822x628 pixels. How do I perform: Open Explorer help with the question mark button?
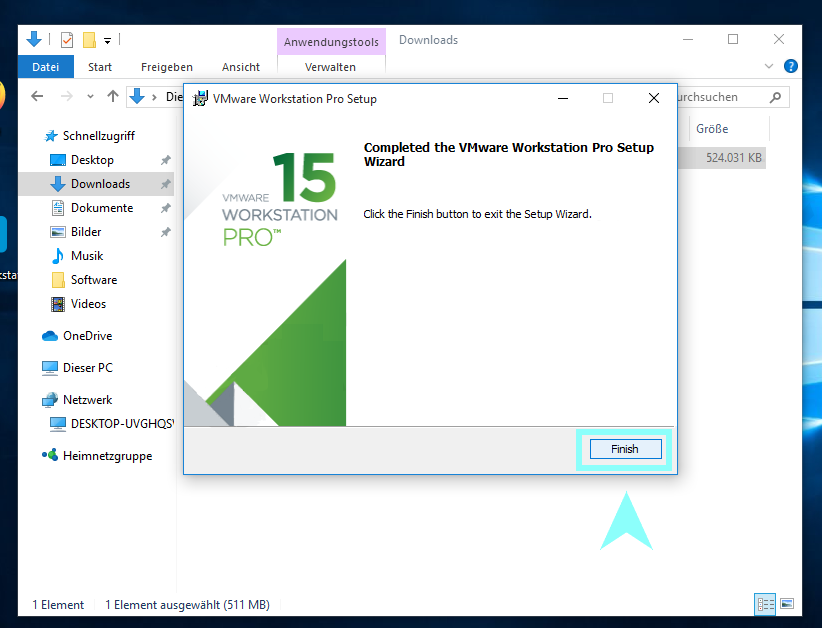pos(791,66)
